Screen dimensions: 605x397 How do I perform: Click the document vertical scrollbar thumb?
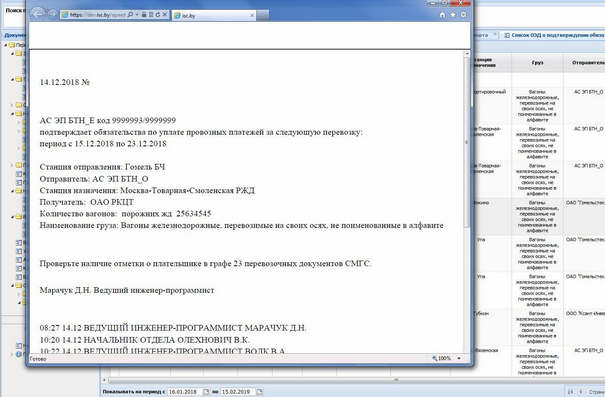point(467,142)
